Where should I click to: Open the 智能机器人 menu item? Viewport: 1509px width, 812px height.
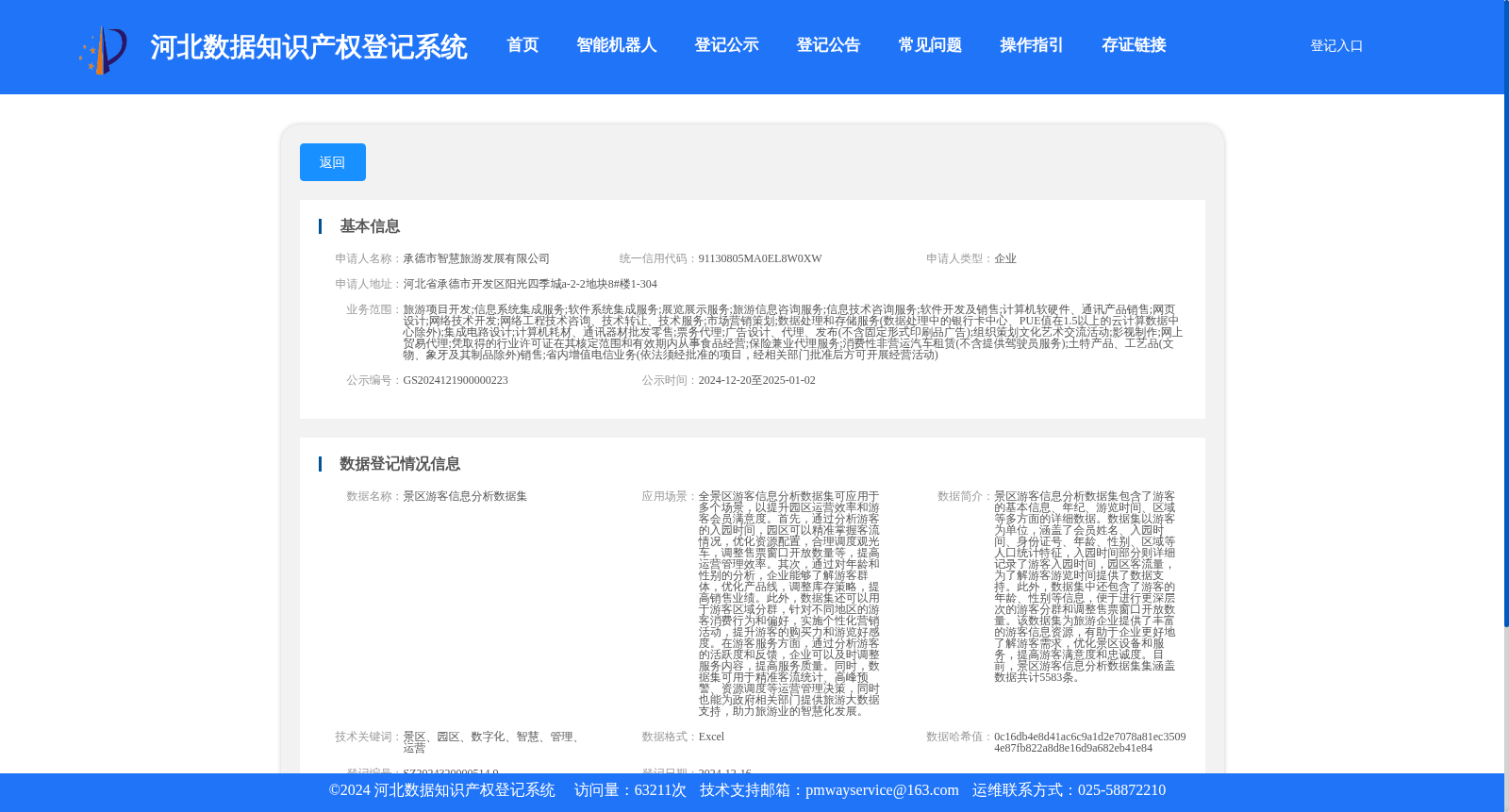(x=617, y=45)
